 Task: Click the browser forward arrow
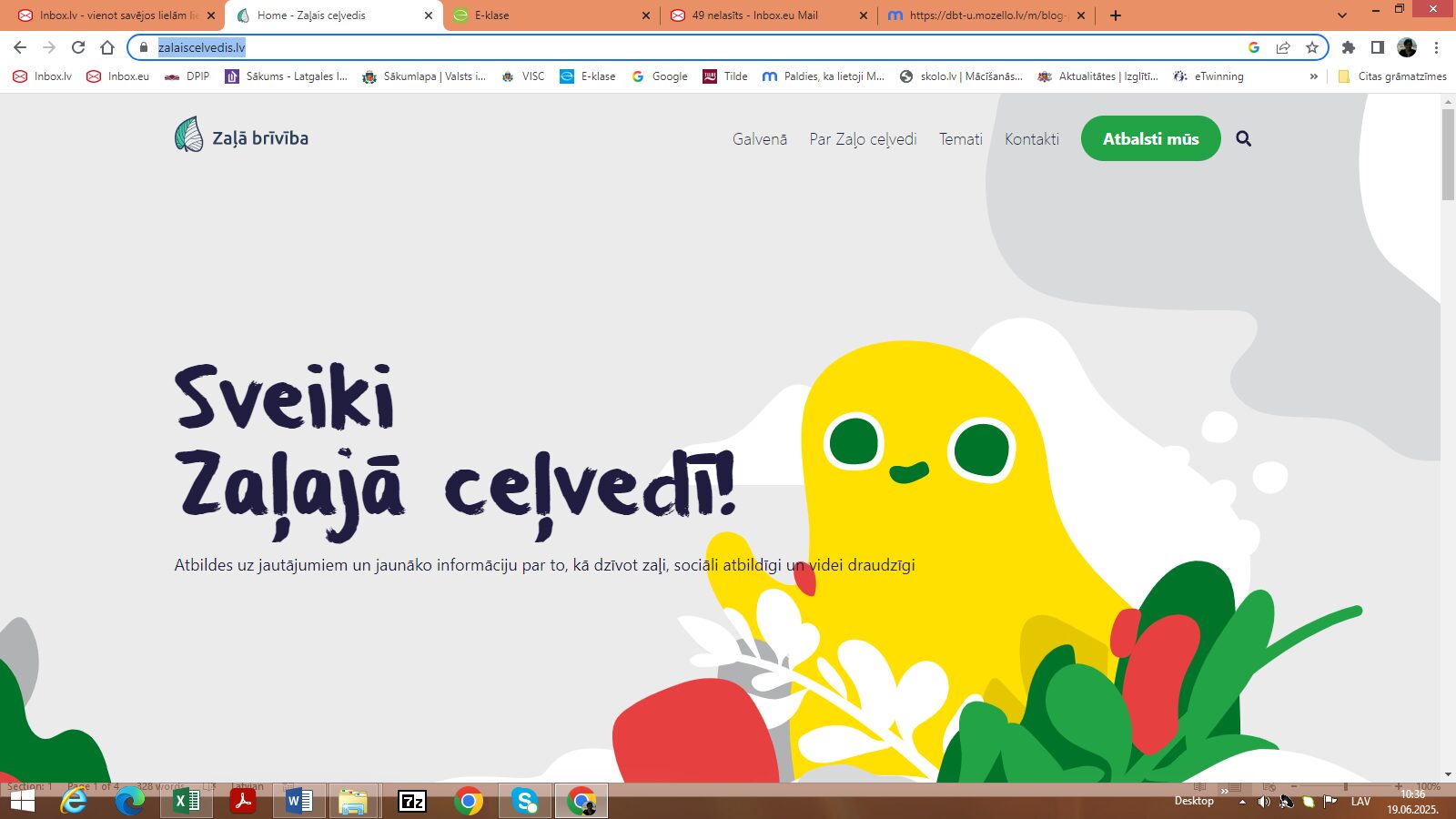(x=49, y=47)
